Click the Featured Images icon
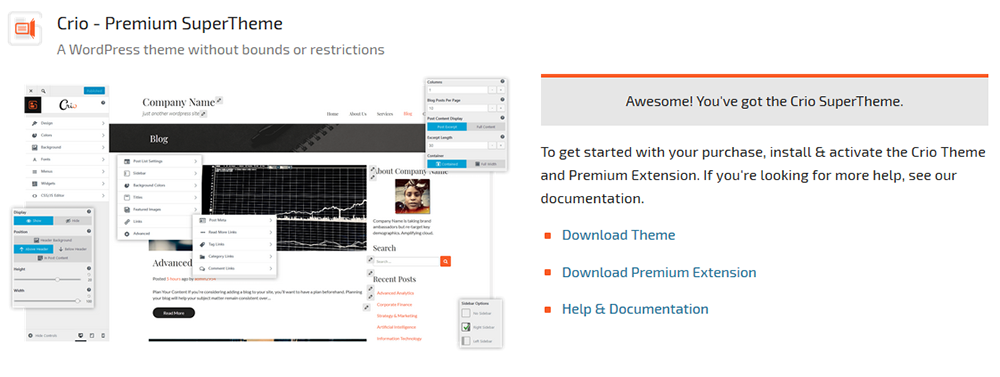Image resolution: width=1000 pixels, height=377 pixels. pos(126,209)
